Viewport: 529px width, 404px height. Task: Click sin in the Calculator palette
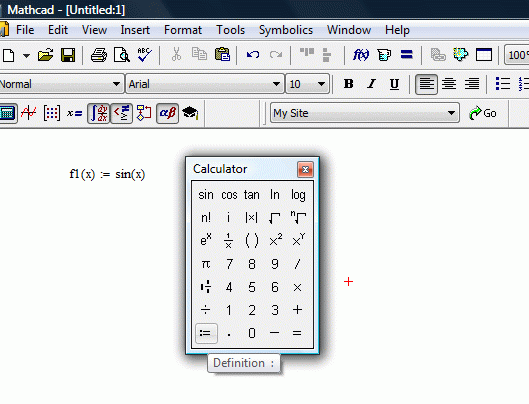pyautogui.click(x=206, y=195)
